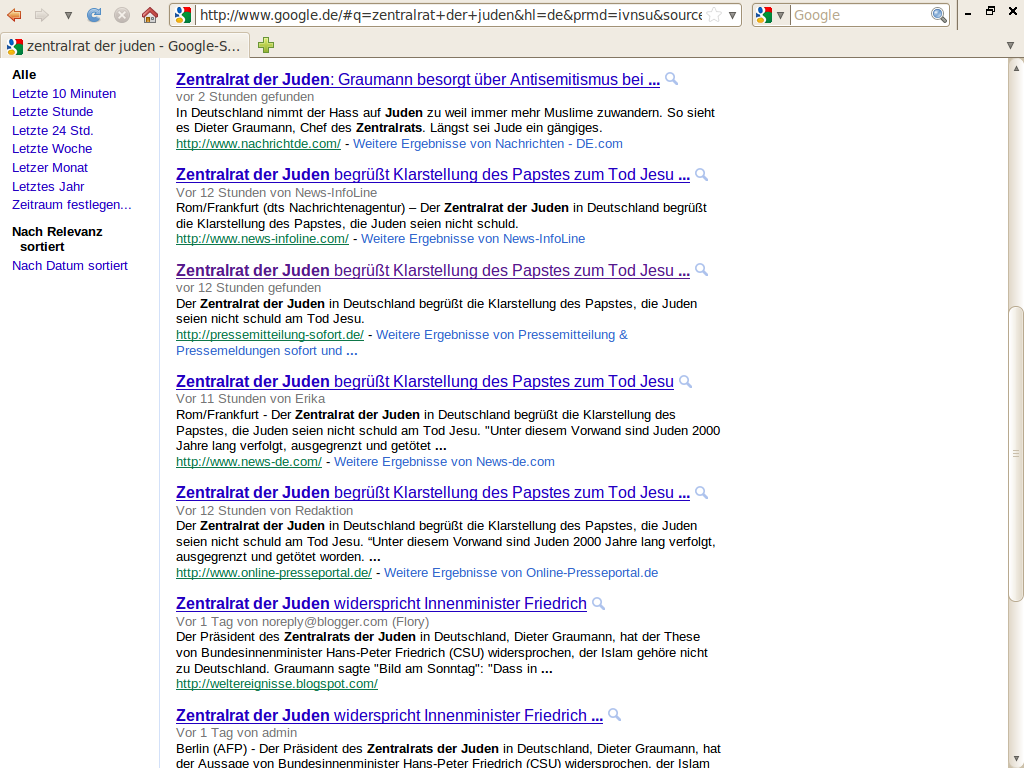Click the Google search box in the toolbar
1024x768 pixels.
pyautogui.click(x=861, y=14)
